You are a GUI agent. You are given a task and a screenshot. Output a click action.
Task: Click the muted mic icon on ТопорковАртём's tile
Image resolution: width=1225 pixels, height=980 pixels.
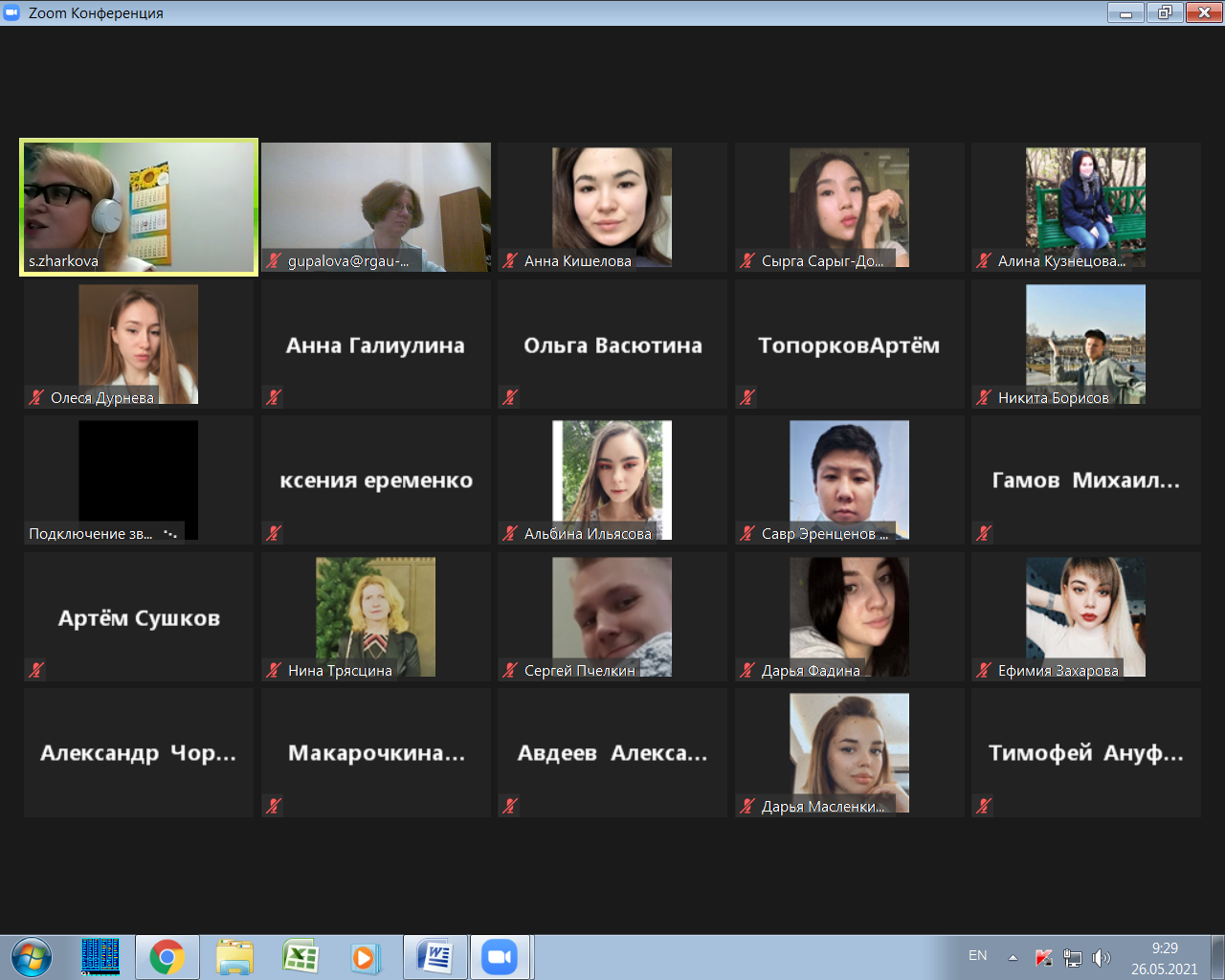pyautogui.click(x=747, y=397)
